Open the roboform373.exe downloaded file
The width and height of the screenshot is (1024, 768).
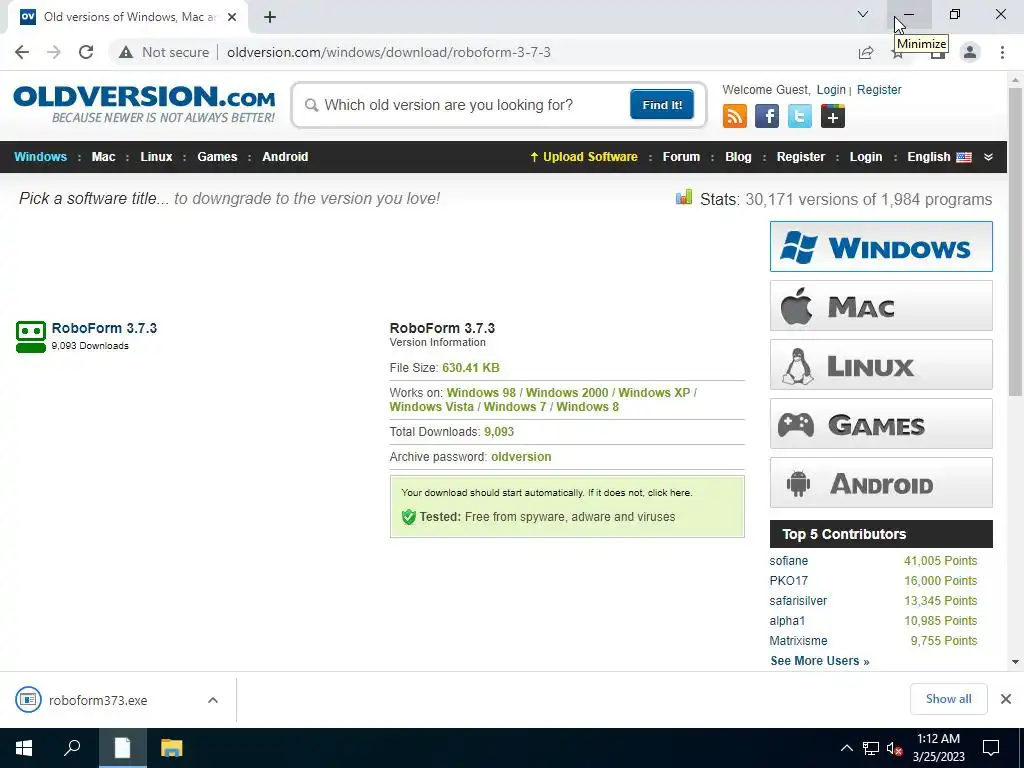[x=98, y=700]
